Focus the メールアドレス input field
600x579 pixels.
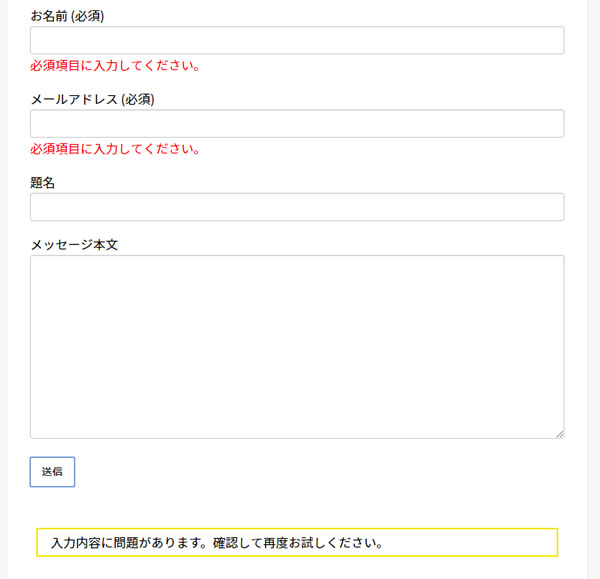(297, 124)
